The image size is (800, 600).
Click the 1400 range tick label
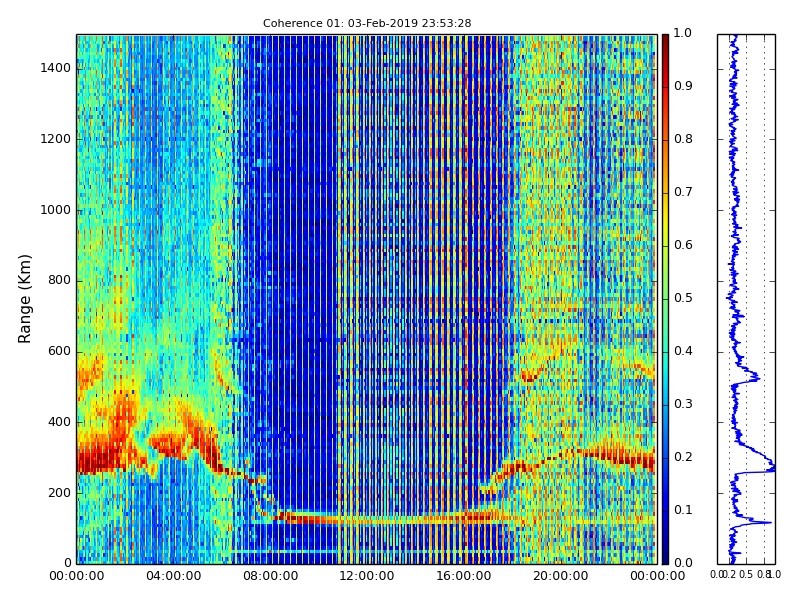(56, 68)
